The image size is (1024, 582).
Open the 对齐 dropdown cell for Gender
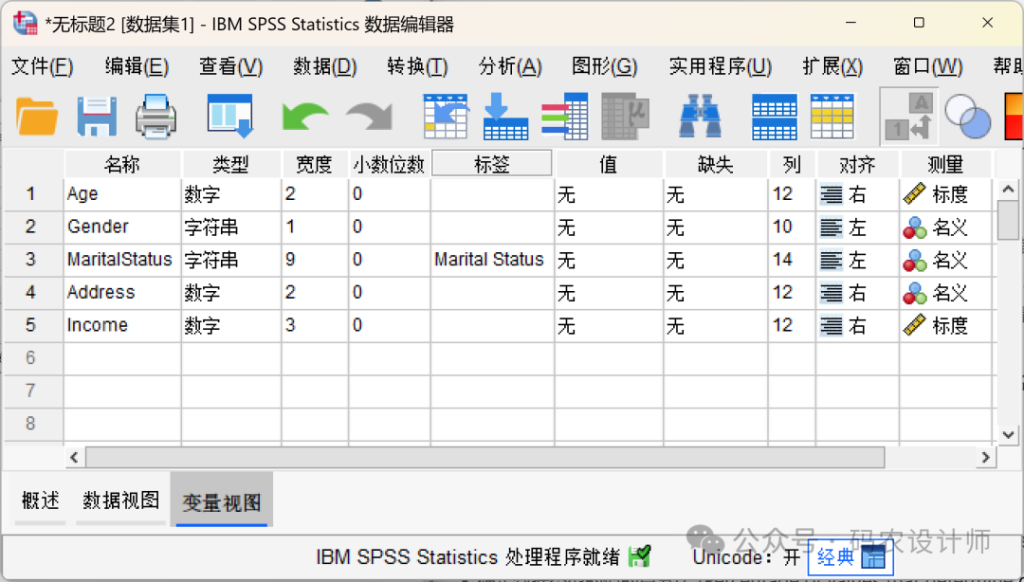(x=857, y=228)
